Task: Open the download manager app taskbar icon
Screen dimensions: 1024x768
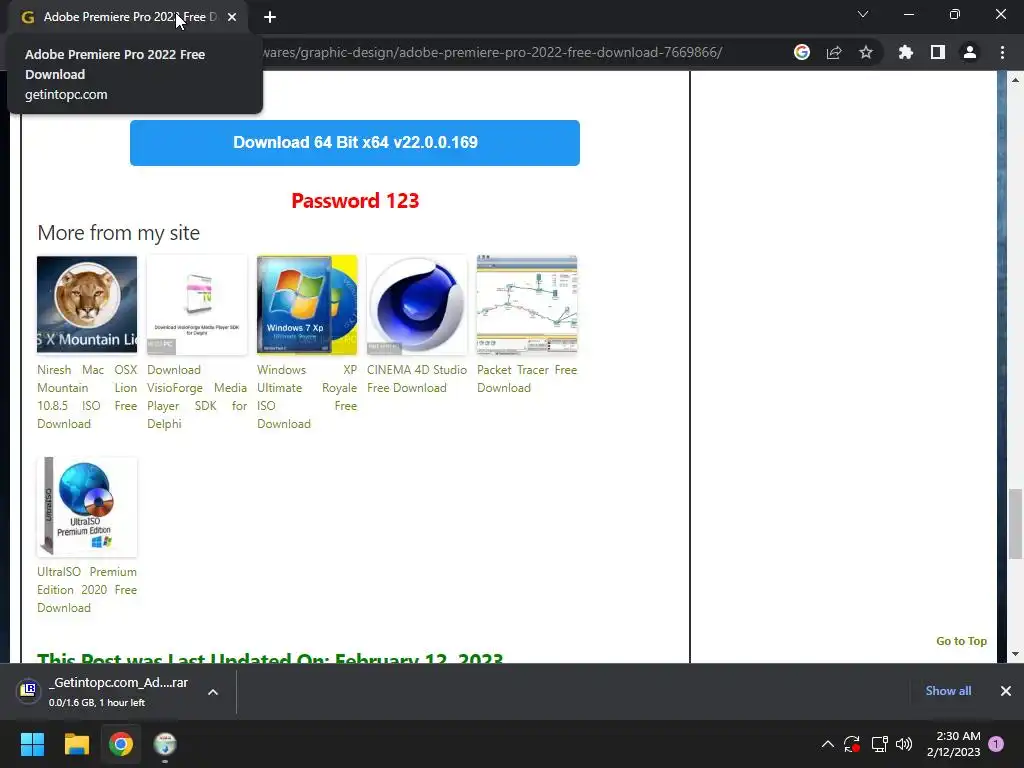Action: [165, 744]
